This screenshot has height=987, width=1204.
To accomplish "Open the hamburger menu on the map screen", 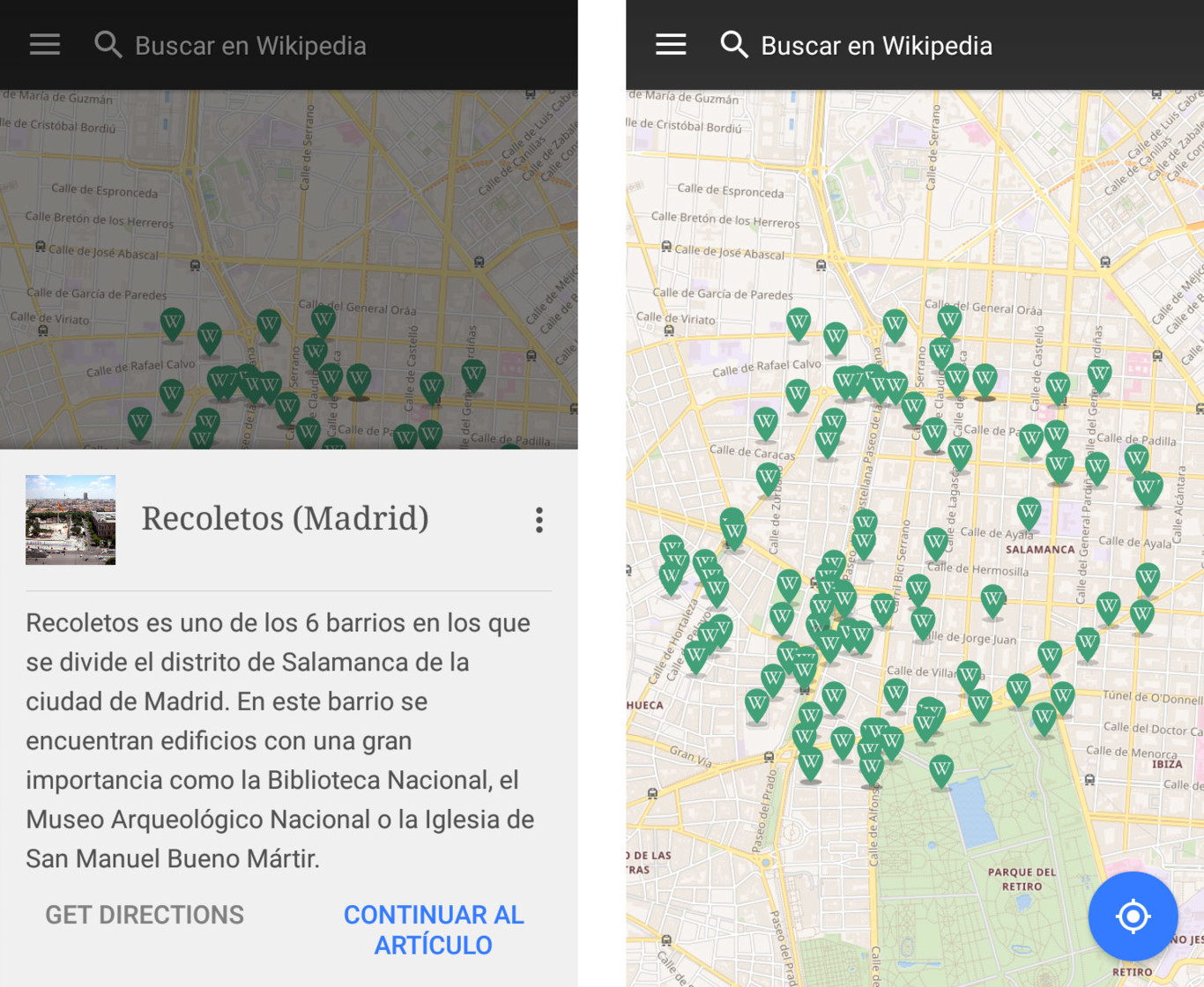I will point(671,45).
